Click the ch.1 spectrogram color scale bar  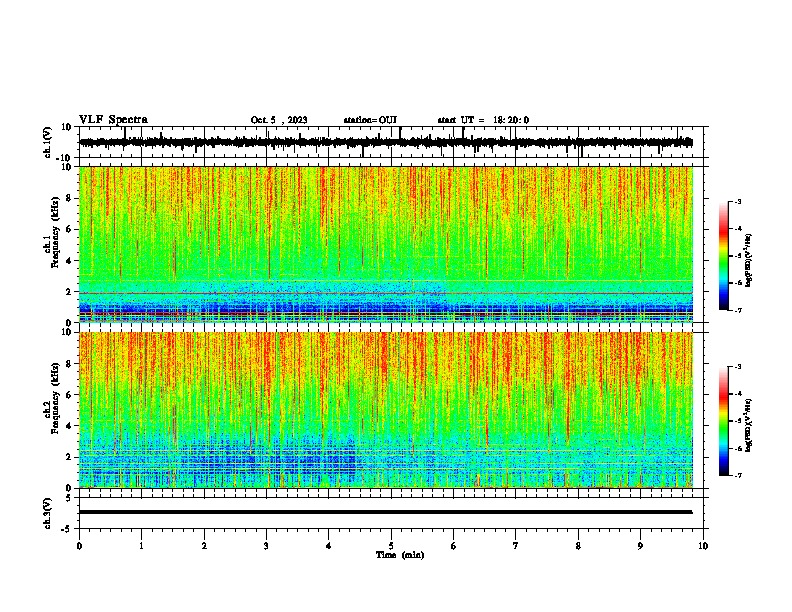pos(724,256)
